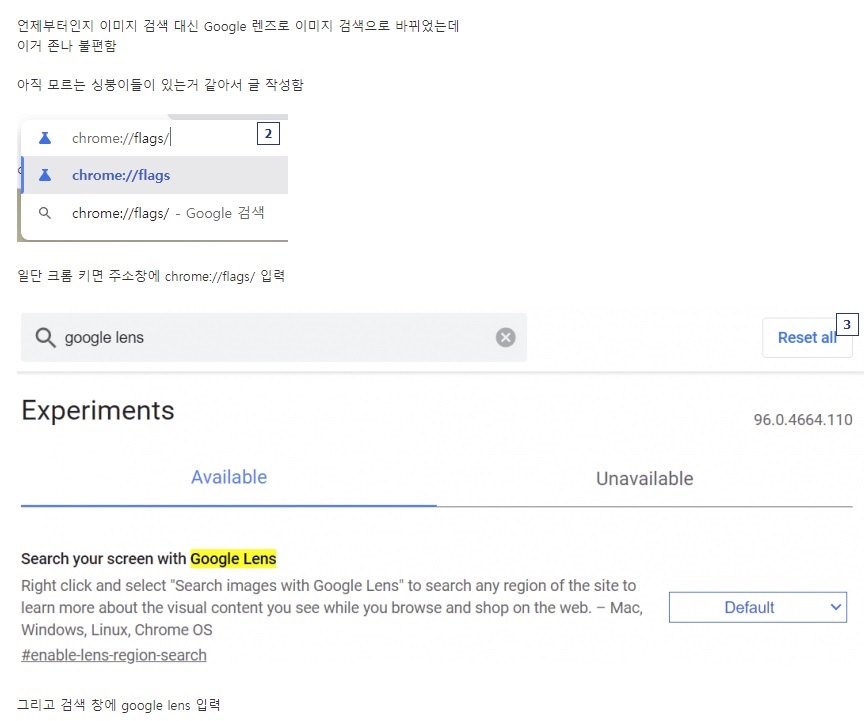Click the flask icon in the address bar

(x=45, y=138)
